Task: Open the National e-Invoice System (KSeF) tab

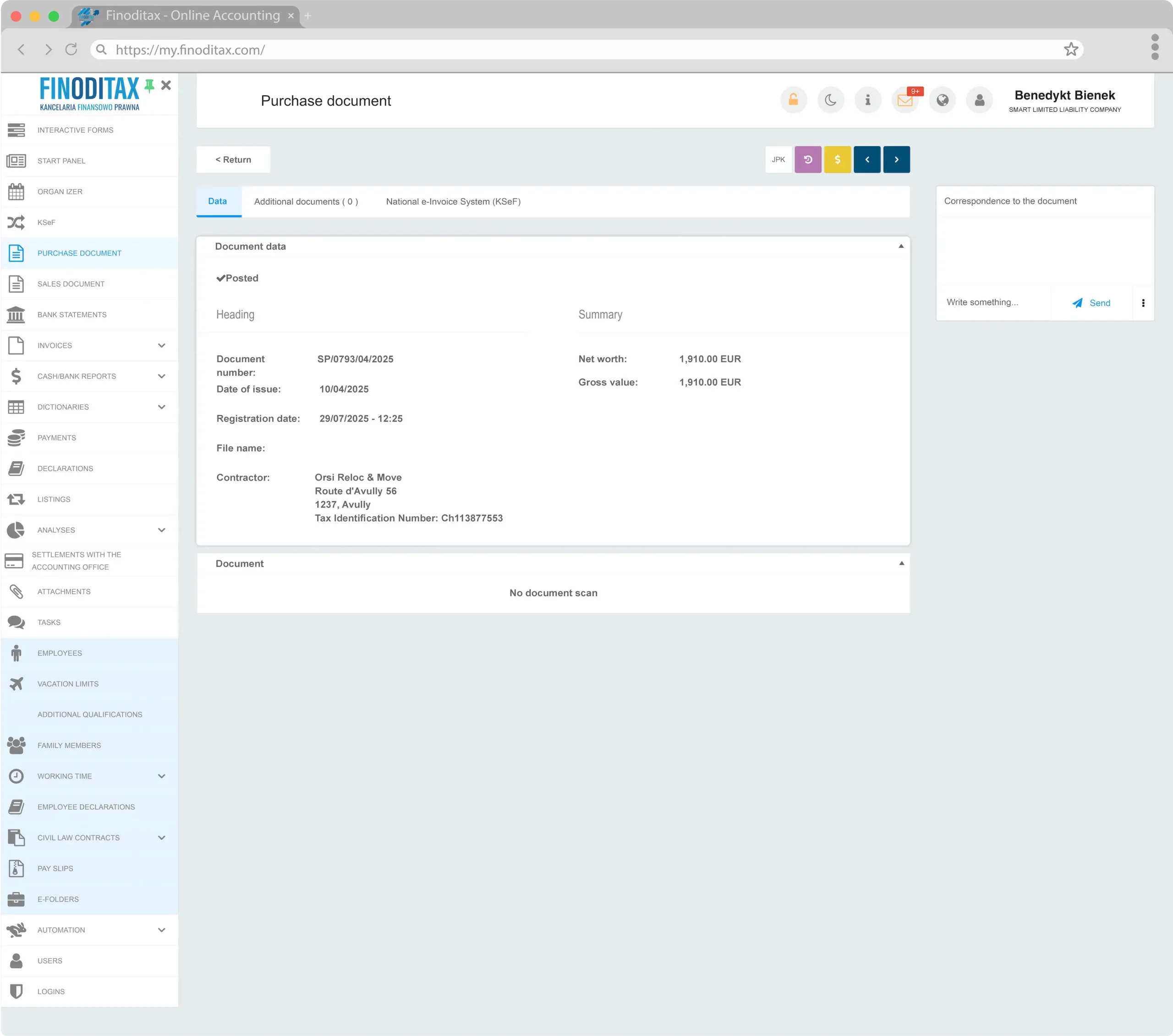Action: coord(453,202)
